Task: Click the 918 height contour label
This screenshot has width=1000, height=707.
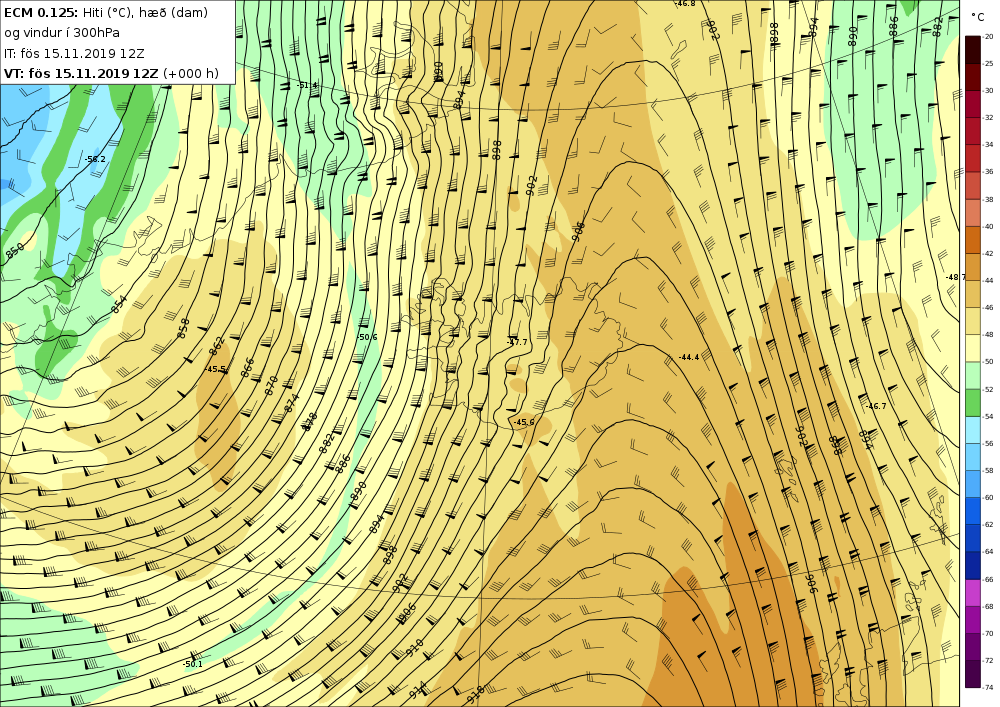Action: (475, 694)
